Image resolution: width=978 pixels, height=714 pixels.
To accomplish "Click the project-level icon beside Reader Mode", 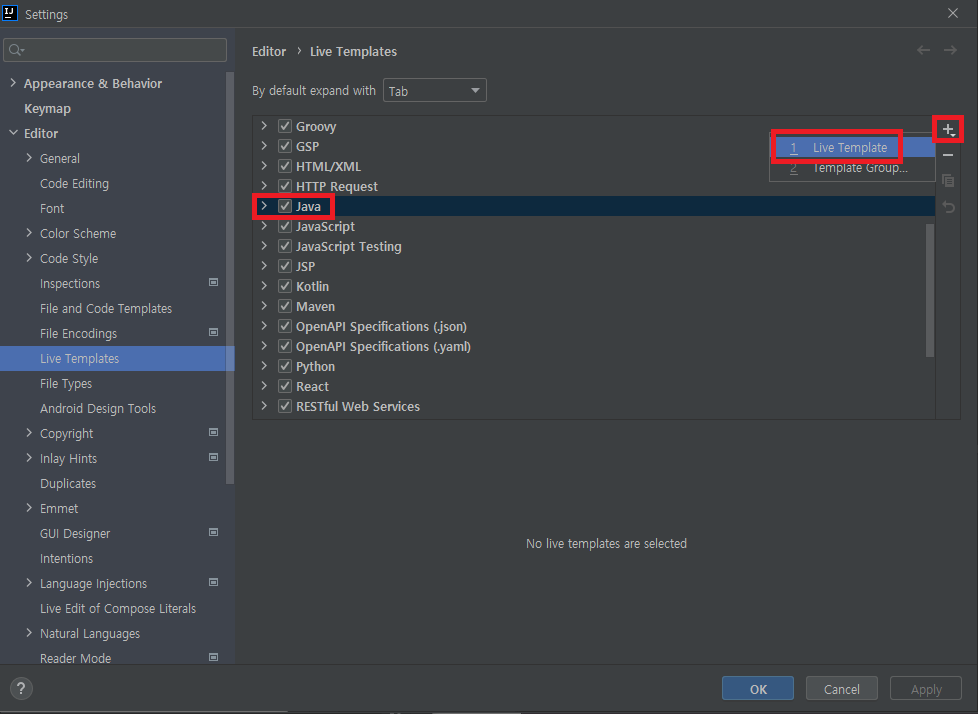I will [213, 657].
